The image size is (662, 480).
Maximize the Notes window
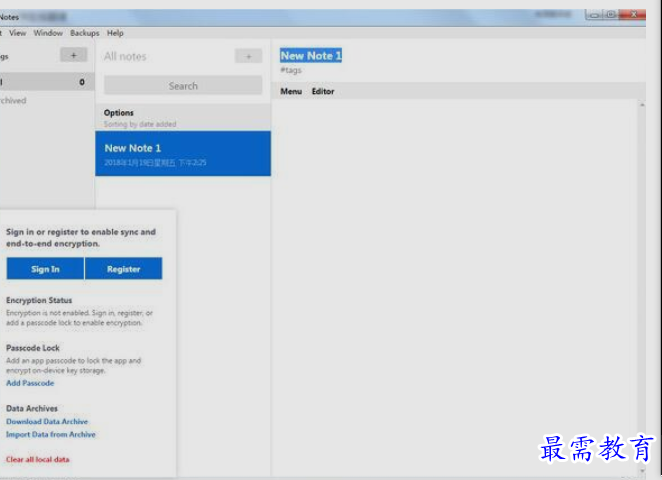611,14
